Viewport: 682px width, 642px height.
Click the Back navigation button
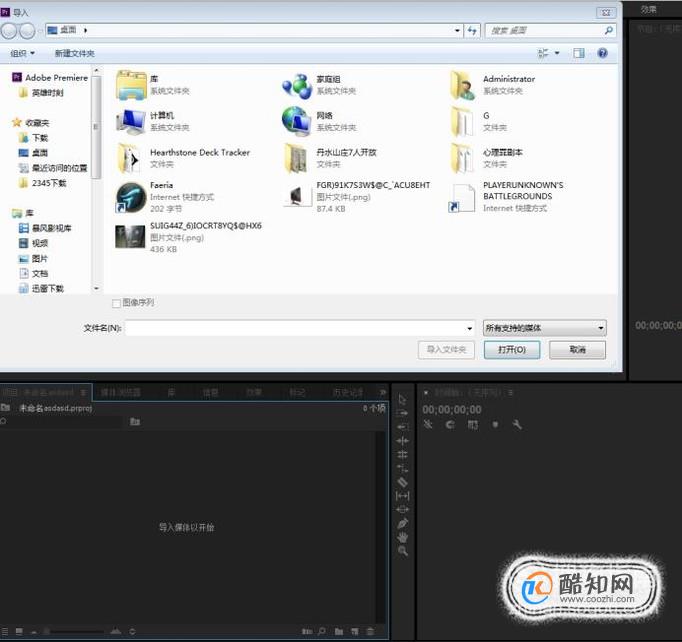[8, 30]
